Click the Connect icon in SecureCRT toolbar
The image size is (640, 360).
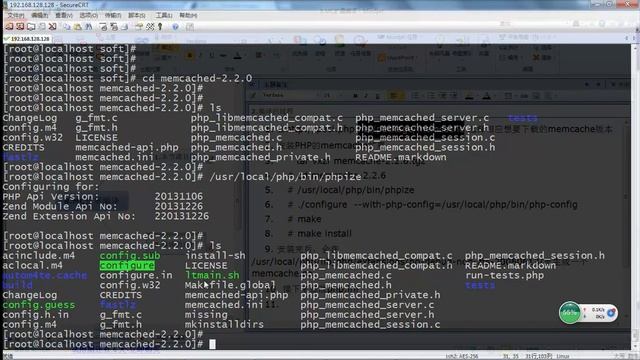(x=9, y=27)
